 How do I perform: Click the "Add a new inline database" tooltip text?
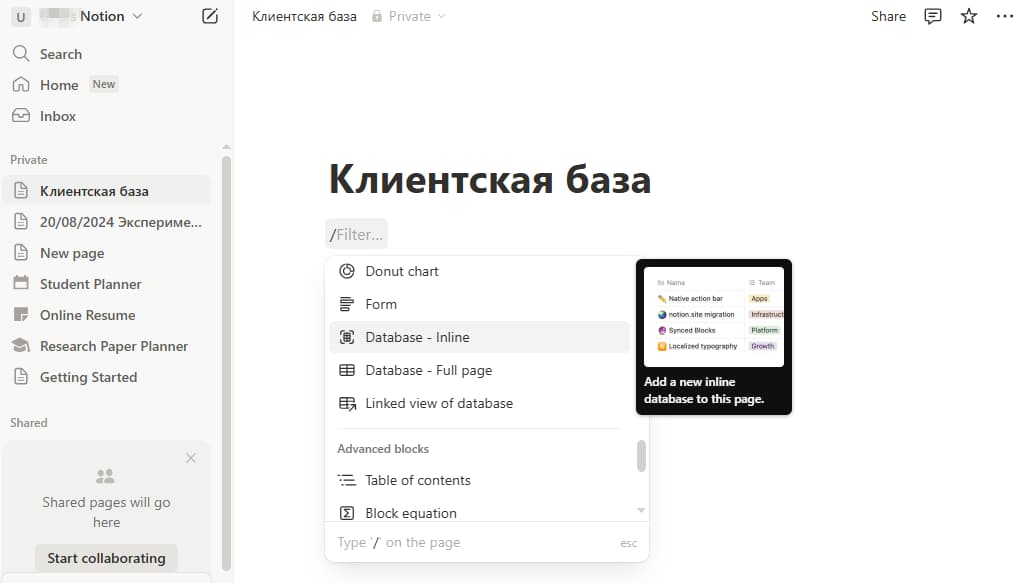point(704,390)
